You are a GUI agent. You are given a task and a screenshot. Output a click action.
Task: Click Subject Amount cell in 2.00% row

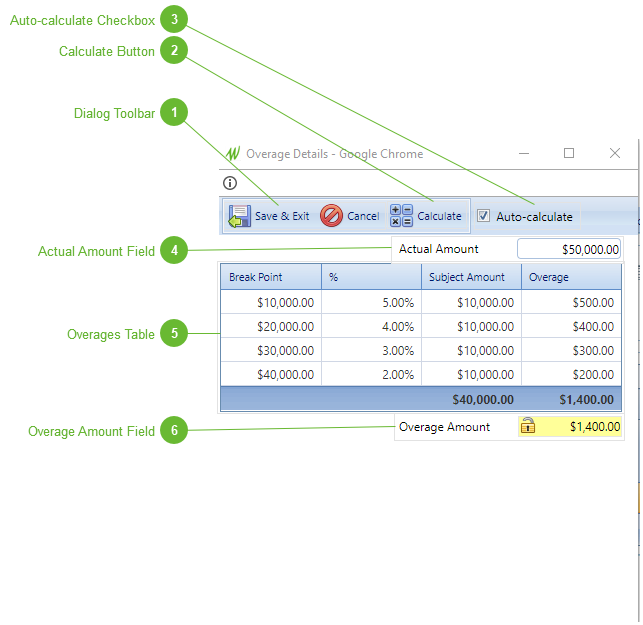click(472, 374)
